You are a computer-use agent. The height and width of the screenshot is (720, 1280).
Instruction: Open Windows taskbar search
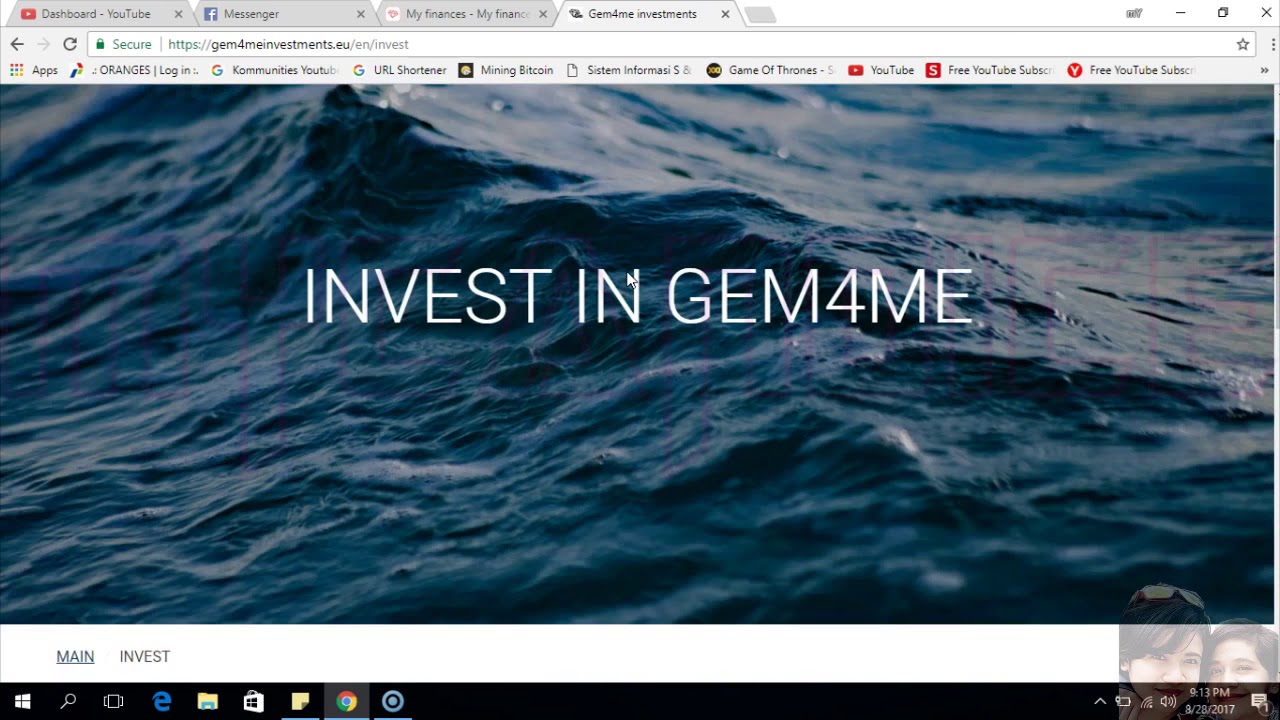tap(68, 701)
